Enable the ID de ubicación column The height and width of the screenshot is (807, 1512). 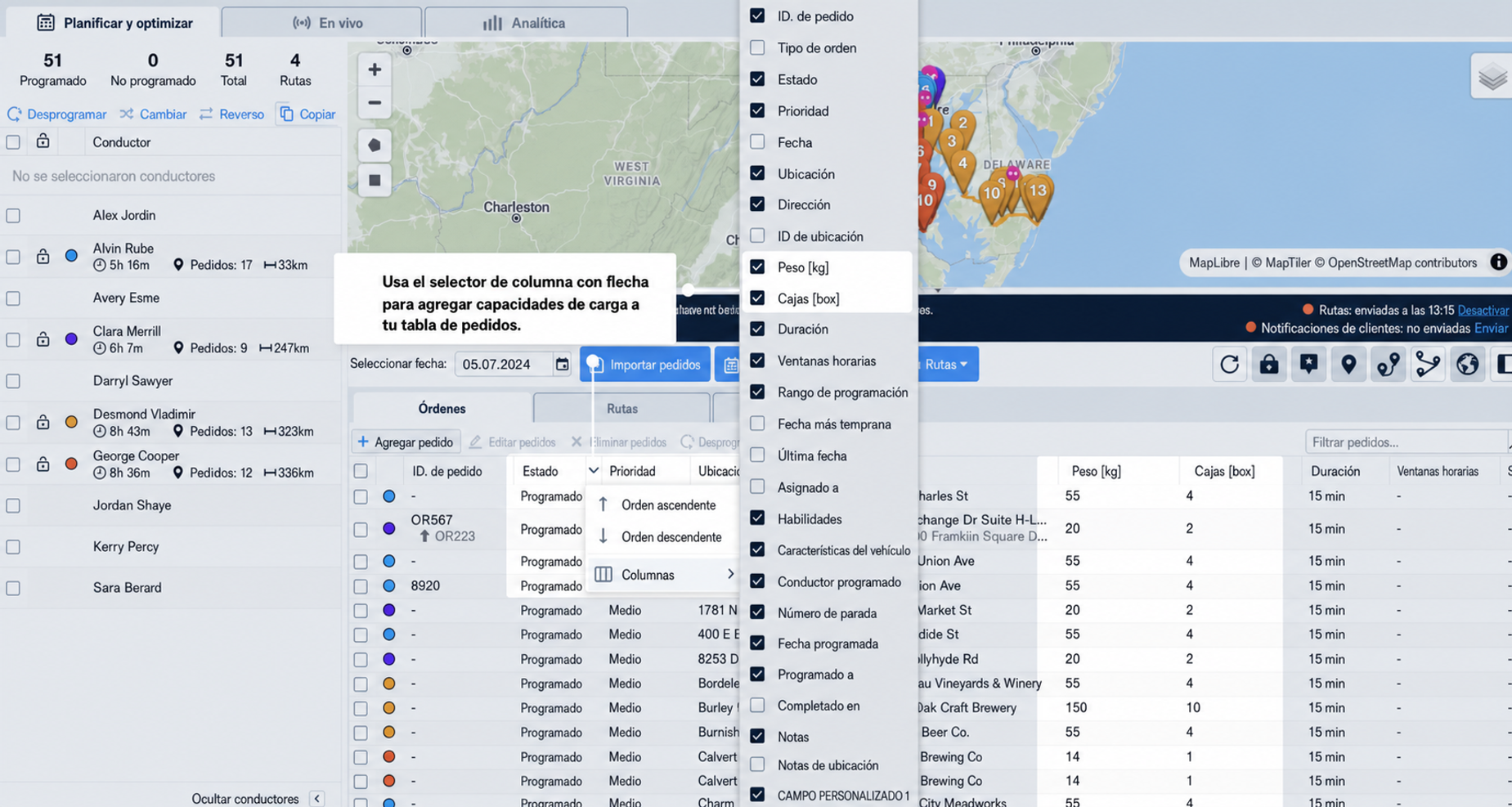point(757,235)
